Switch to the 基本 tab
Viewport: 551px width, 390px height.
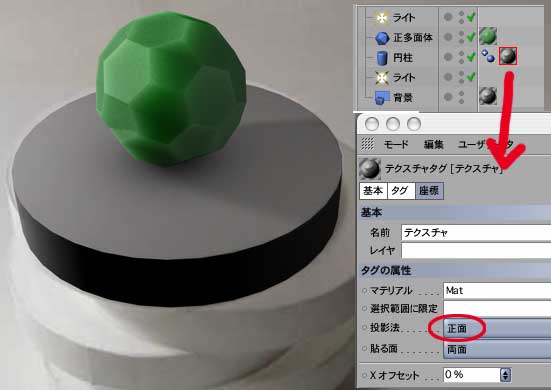[373, 191]
